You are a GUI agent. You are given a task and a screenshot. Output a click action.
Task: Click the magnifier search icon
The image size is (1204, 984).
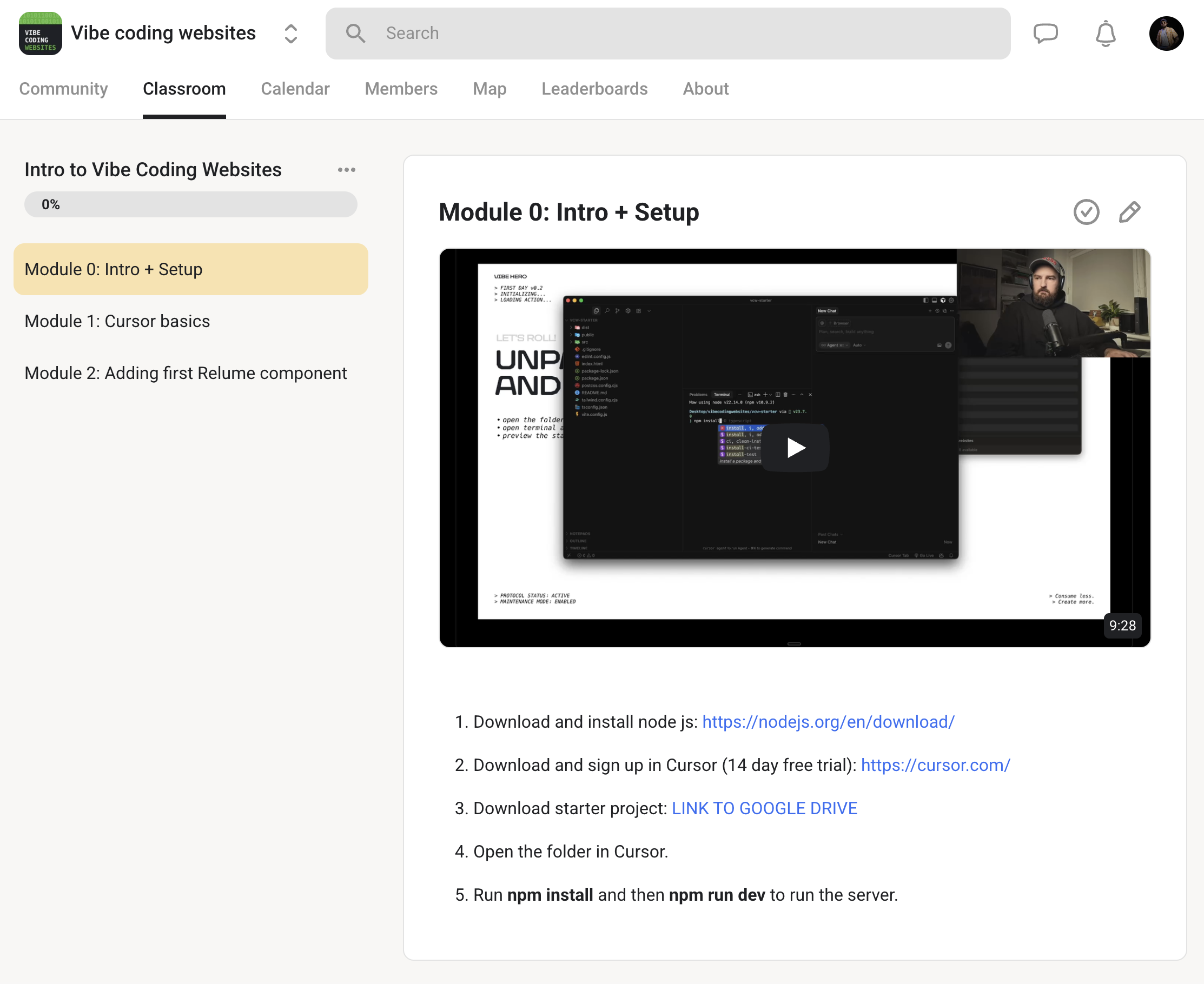point(355,34)
